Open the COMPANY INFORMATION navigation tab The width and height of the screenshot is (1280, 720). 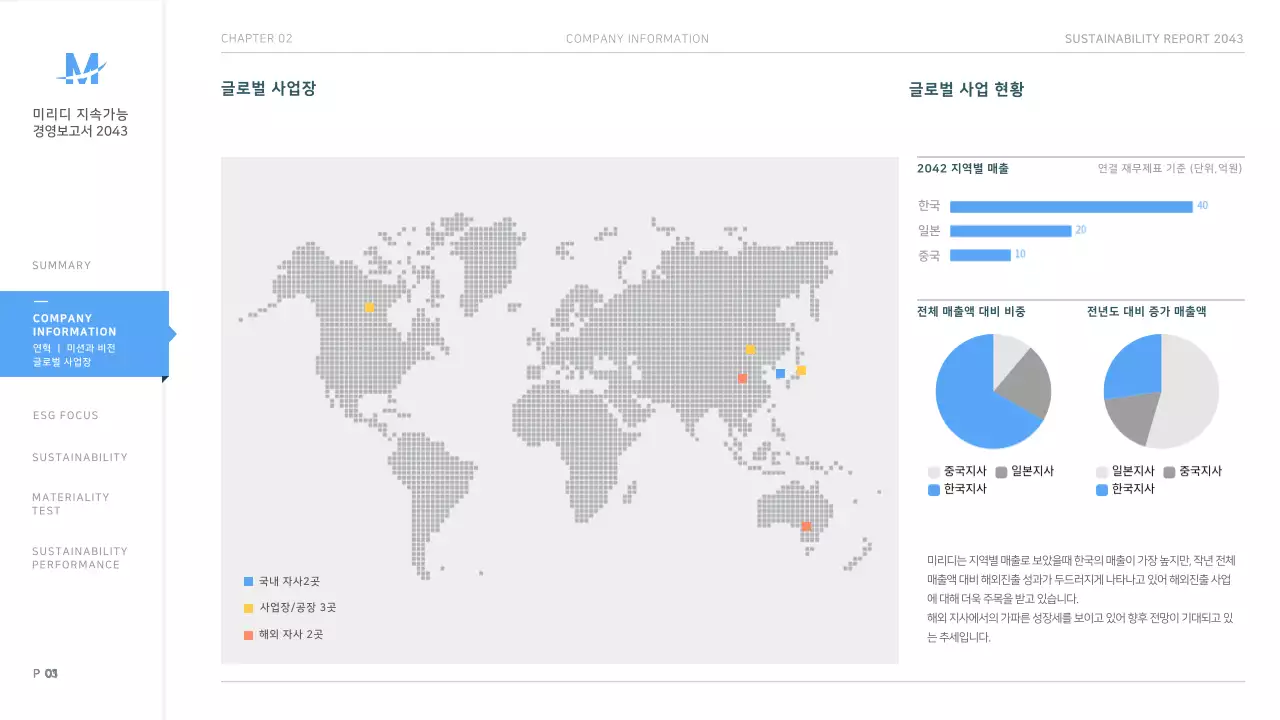(x=75, y=325)
